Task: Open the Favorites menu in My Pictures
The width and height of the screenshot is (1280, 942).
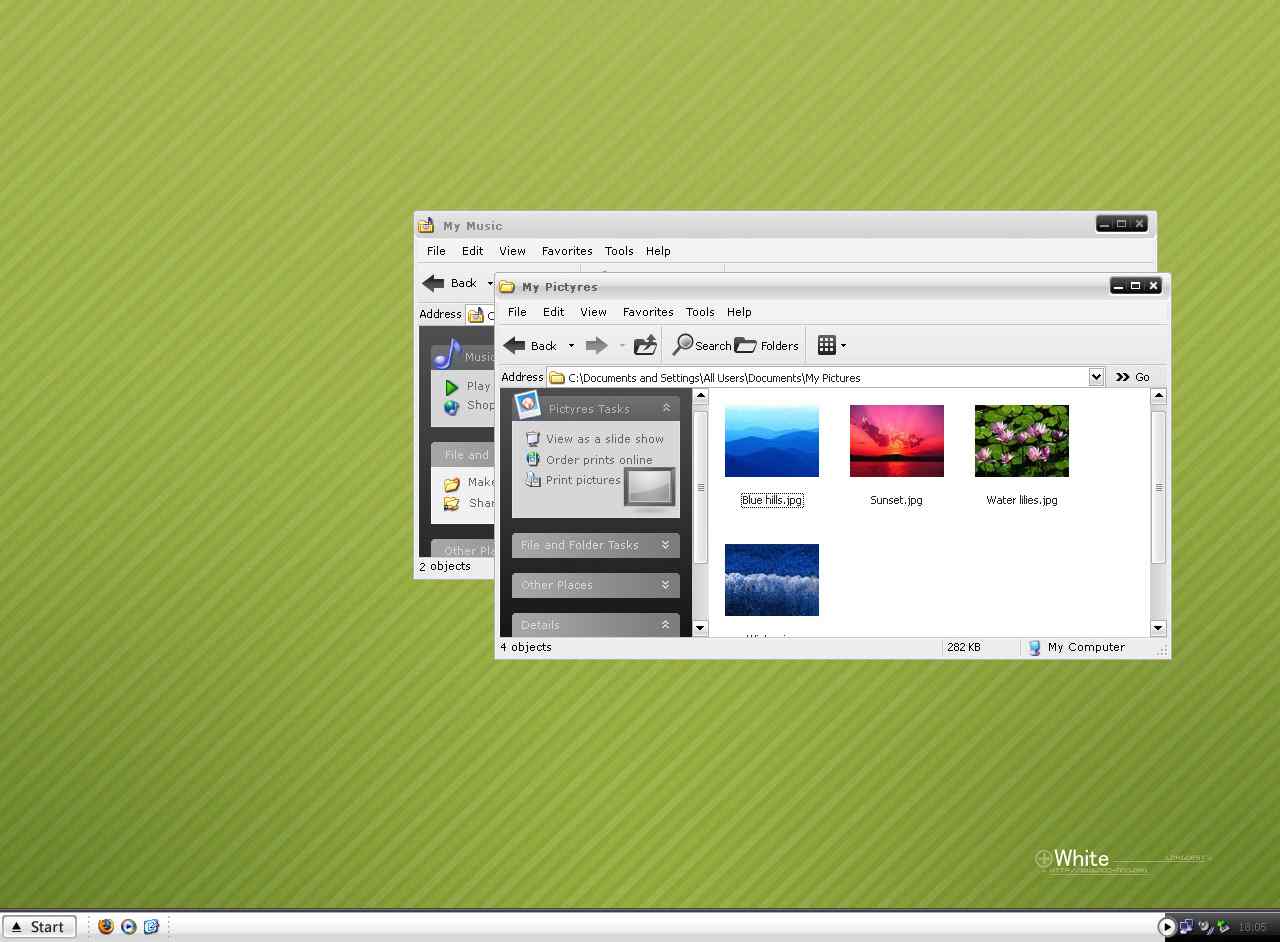Action: (648, 312)
